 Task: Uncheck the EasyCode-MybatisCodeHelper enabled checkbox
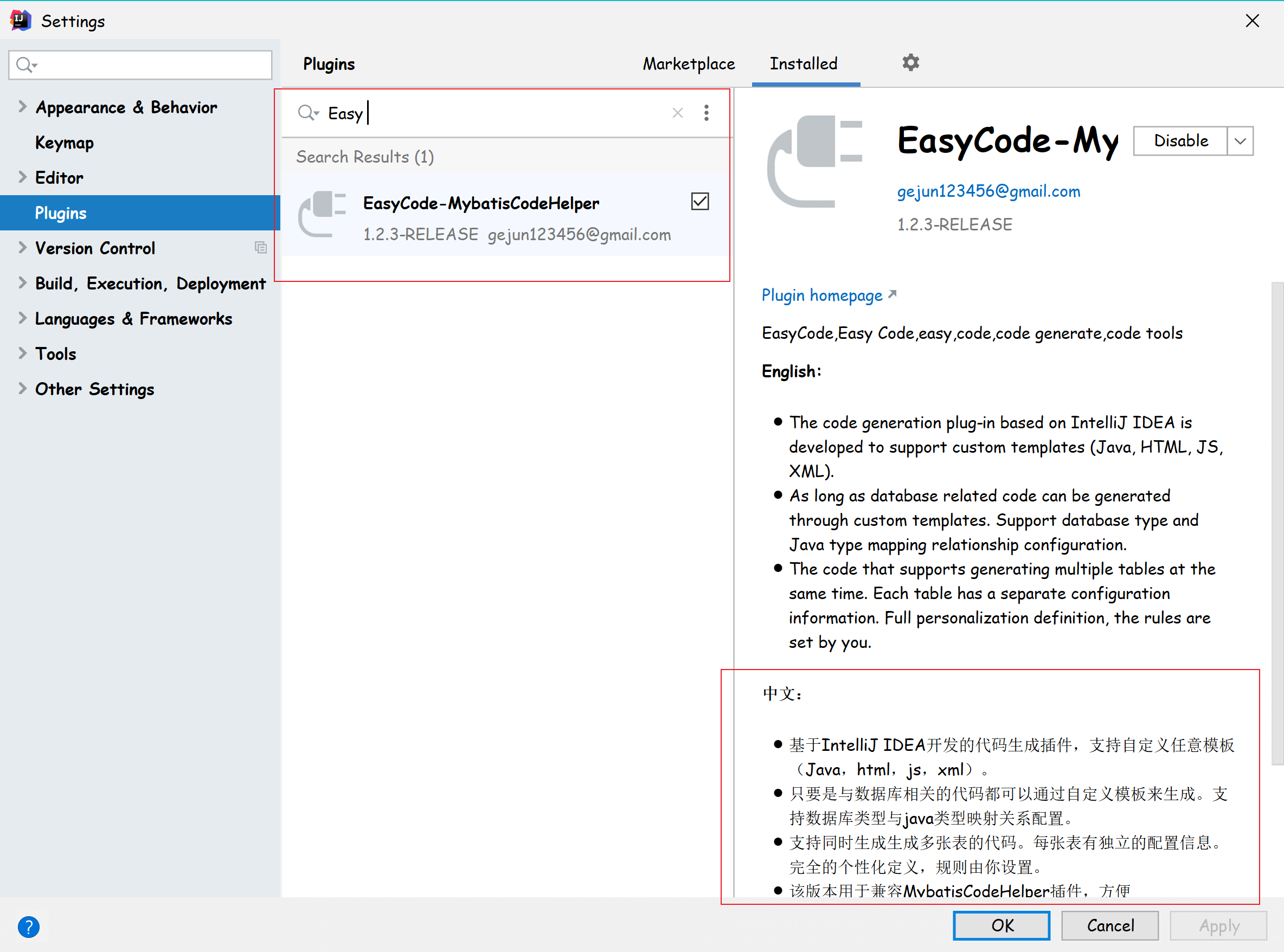[699, 202]
